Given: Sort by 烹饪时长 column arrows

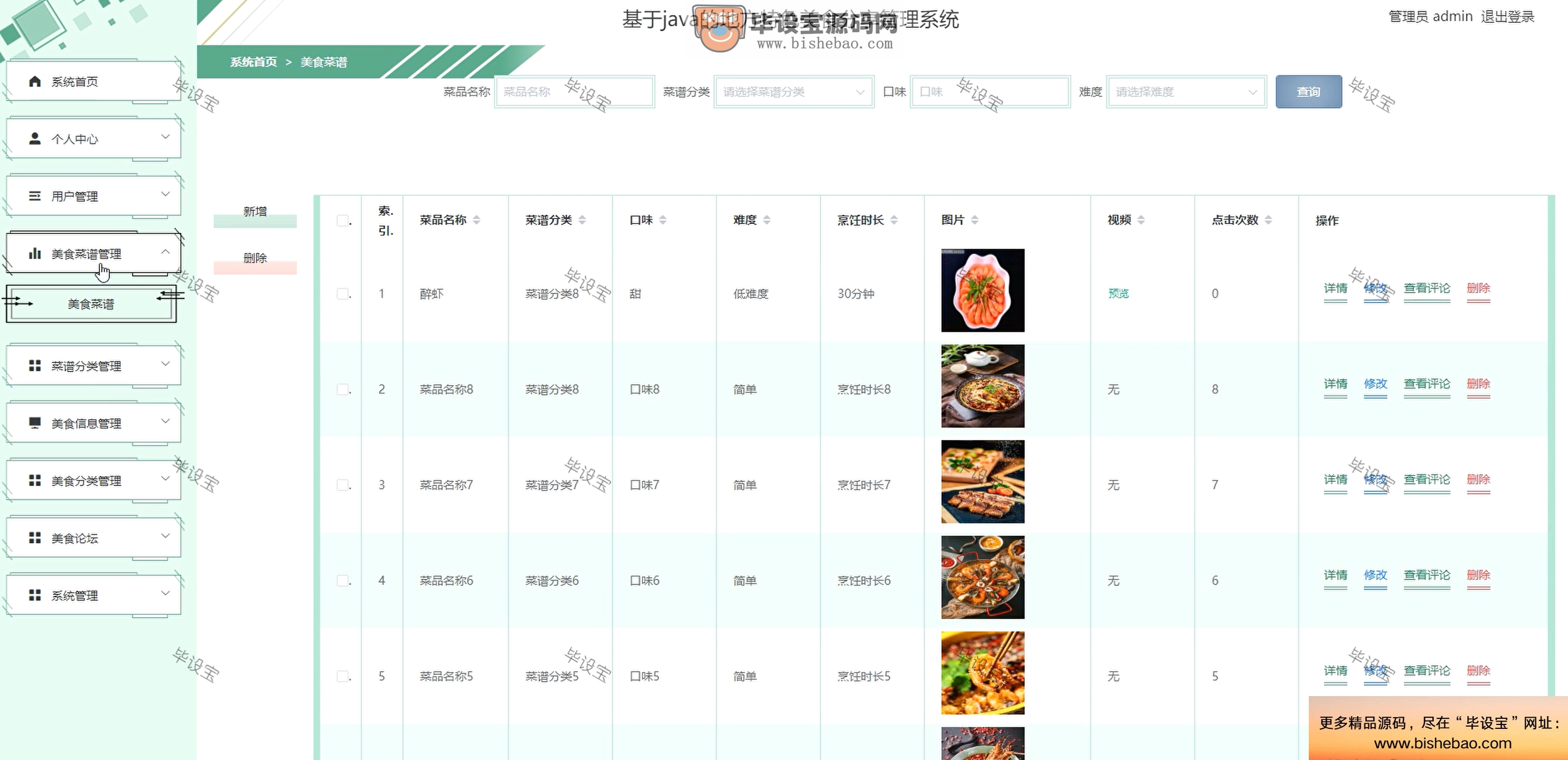Looking at the screenshot, I should (894, 220).
